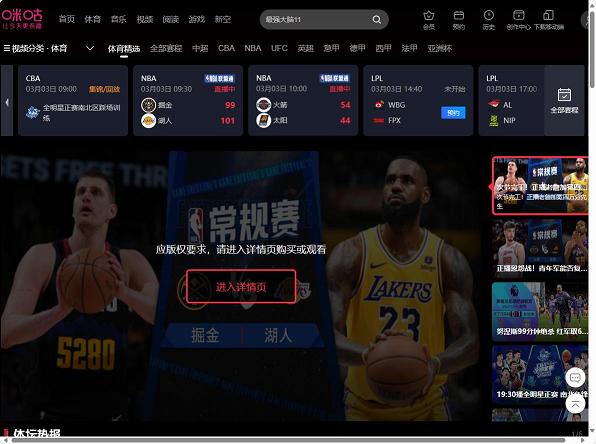Open the 音乐 top menu item
The width and height of the screenshot is (596, 444).
pyautogui.click(x=119, y=19)
